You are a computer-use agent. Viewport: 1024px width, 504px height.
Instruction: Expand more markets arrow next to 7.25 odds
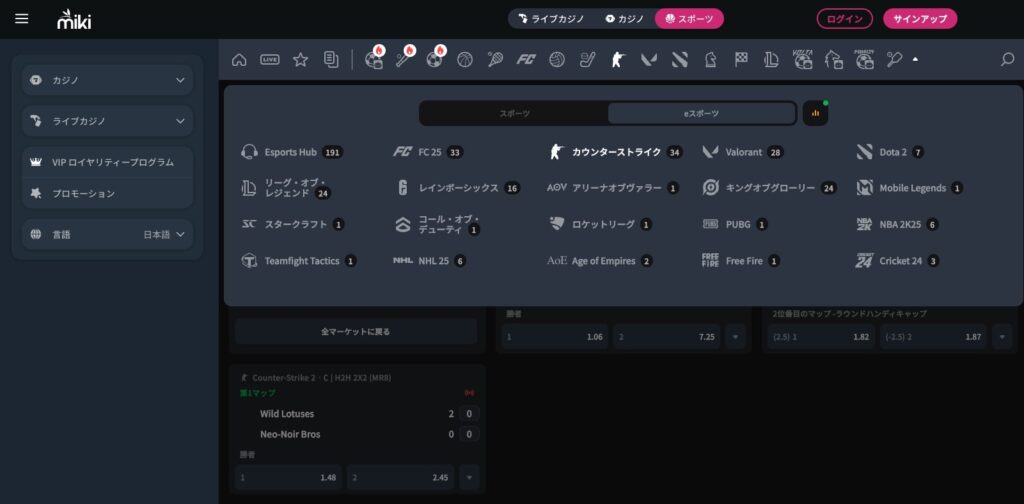point(735,337)
